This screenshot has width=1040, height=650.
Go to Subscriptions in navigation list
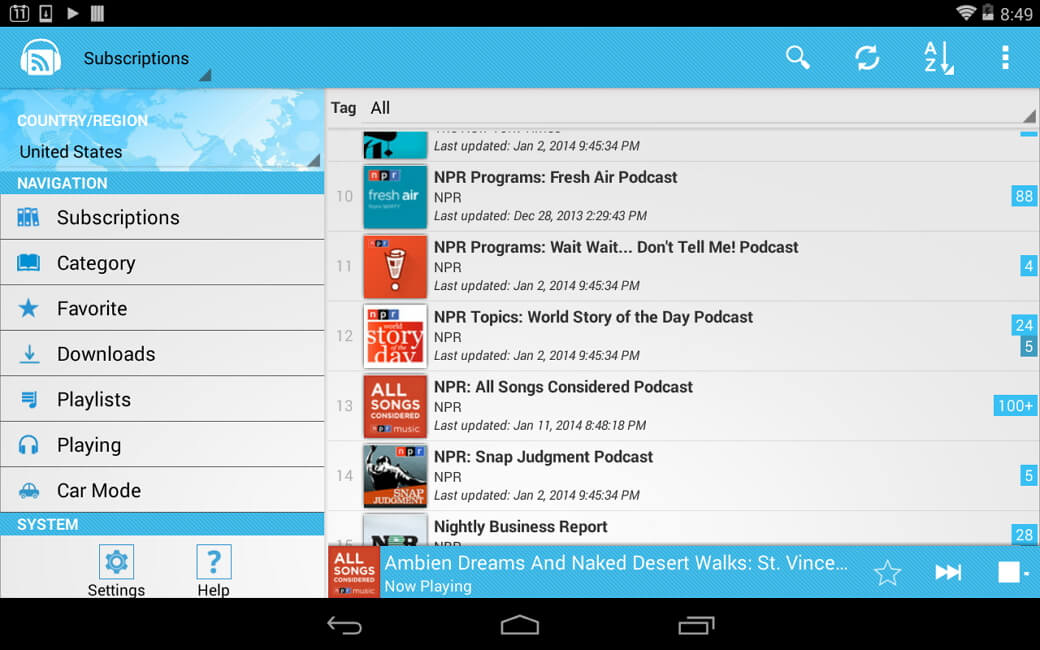click(162, 217)
